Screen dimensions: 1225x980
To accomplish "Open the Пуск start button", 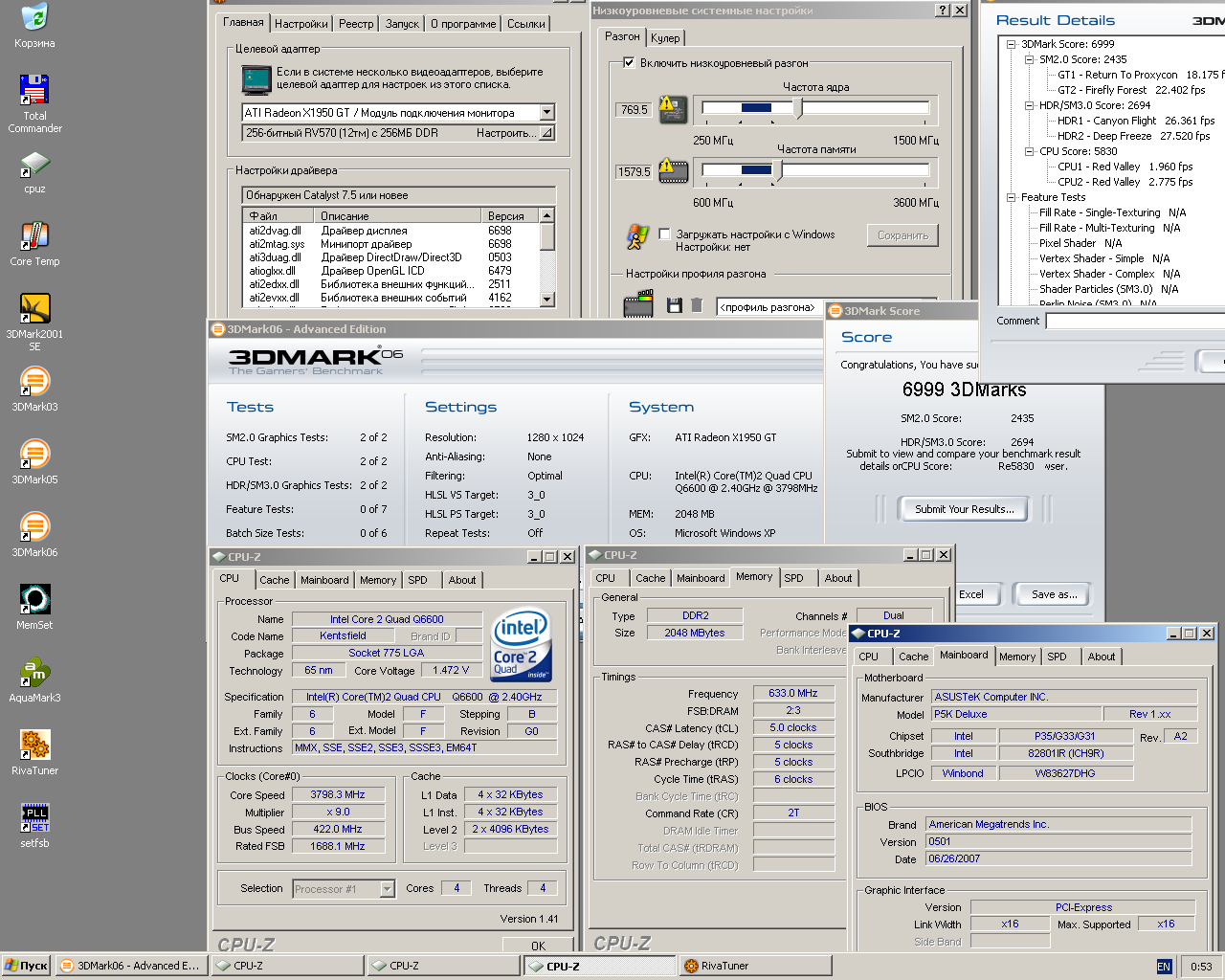I will [x=26, y=966].
